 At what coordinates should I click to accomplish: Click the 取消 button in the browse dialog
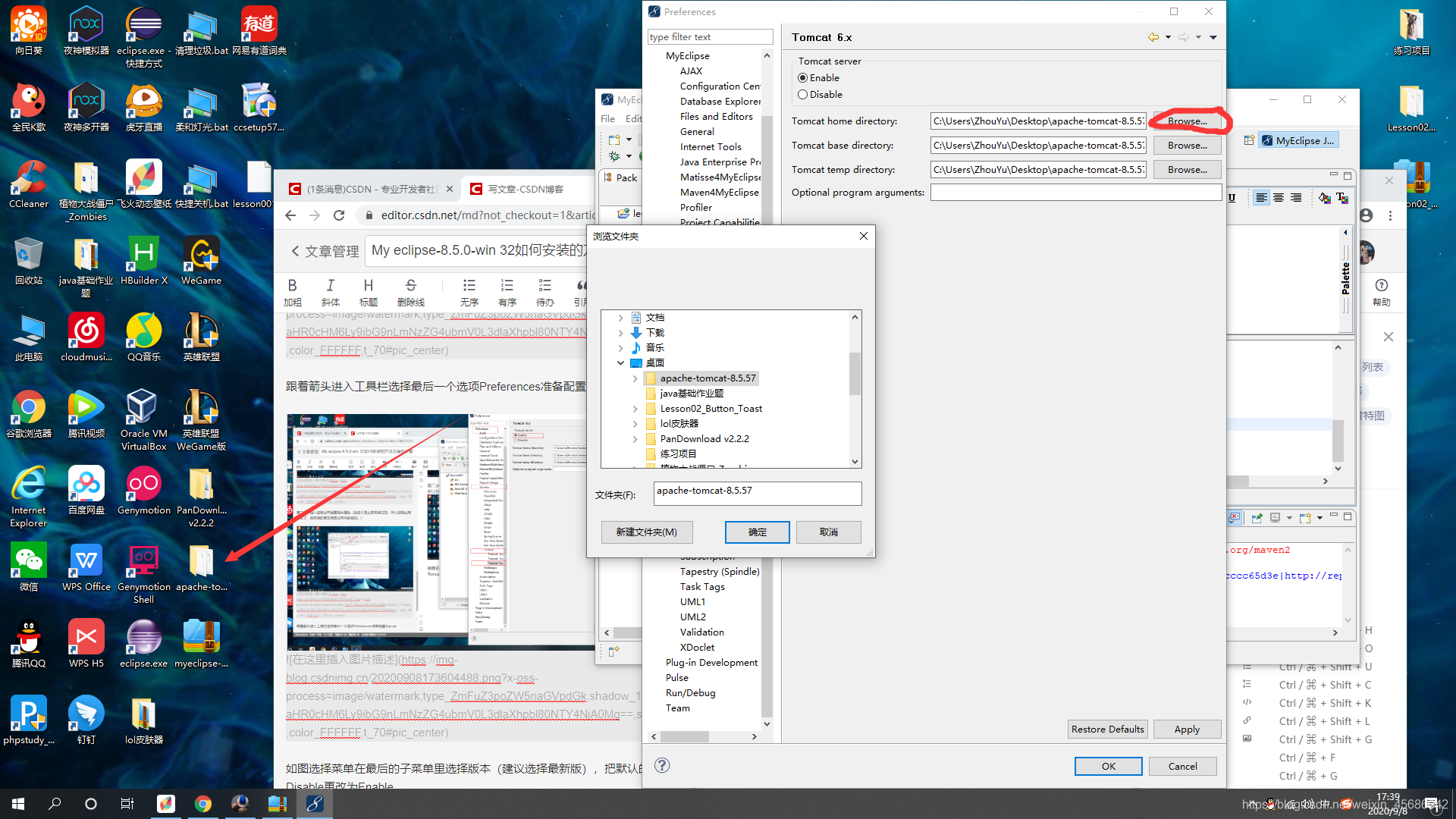[829, 532]
